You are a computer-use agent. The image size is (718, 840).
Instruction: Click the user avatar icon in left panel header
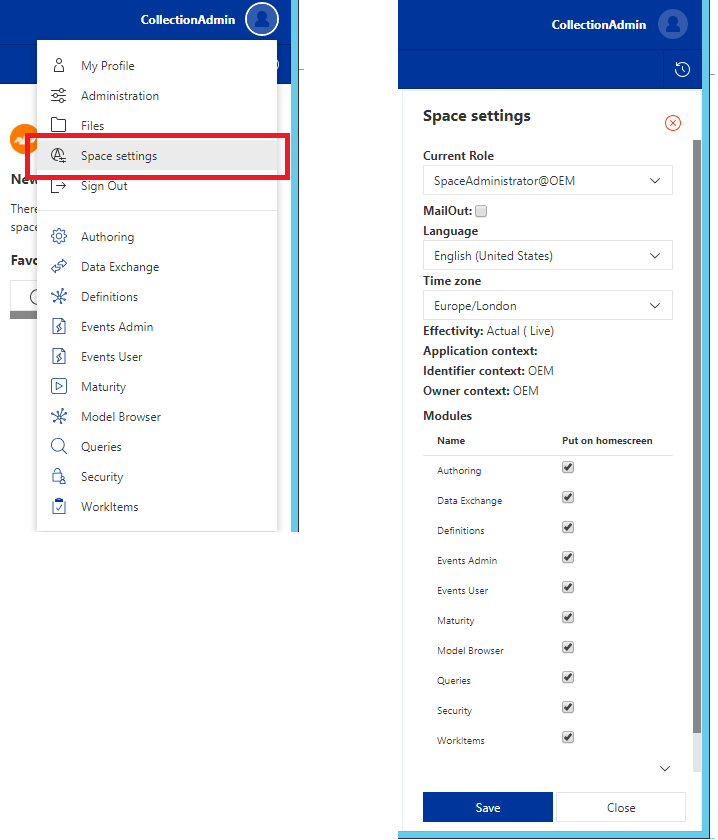tap(261, 19)
